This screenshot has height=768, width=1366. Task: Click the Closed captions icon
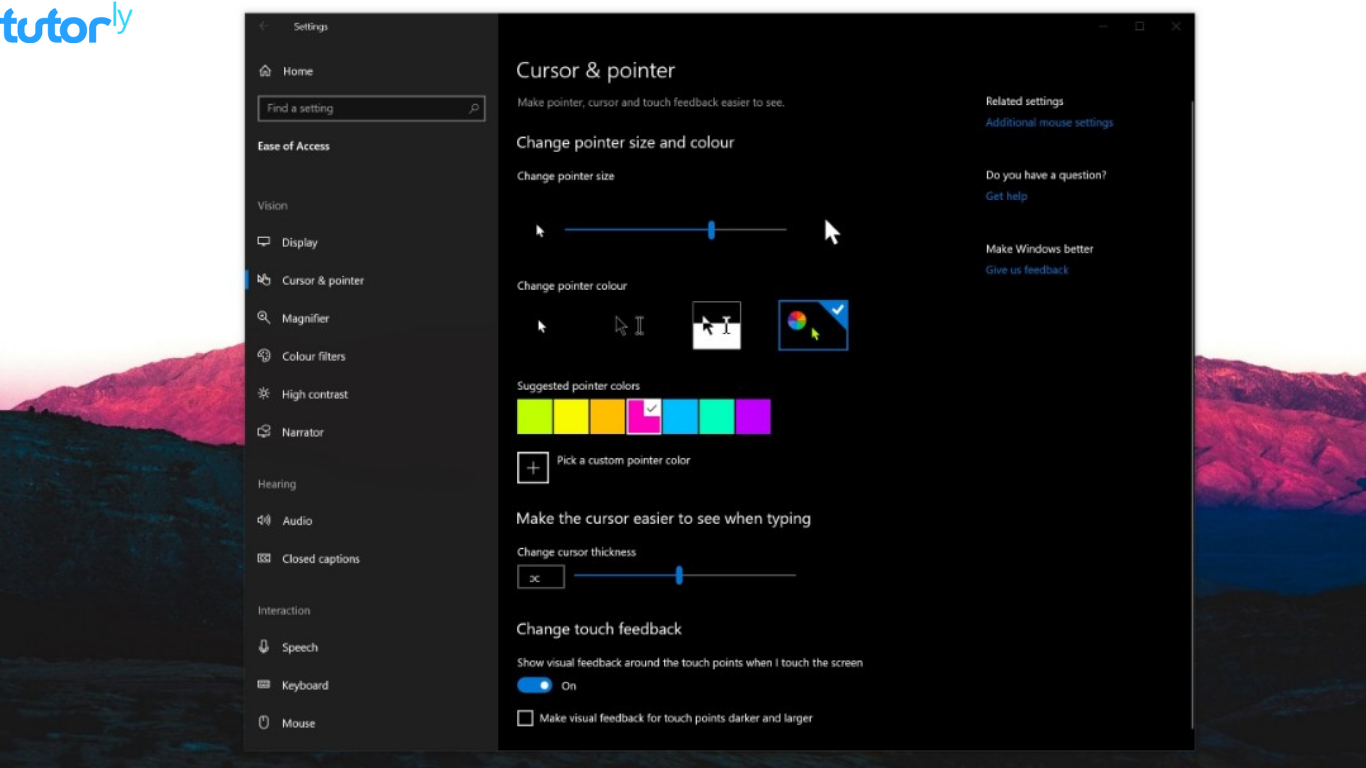[x=262, y=559]
